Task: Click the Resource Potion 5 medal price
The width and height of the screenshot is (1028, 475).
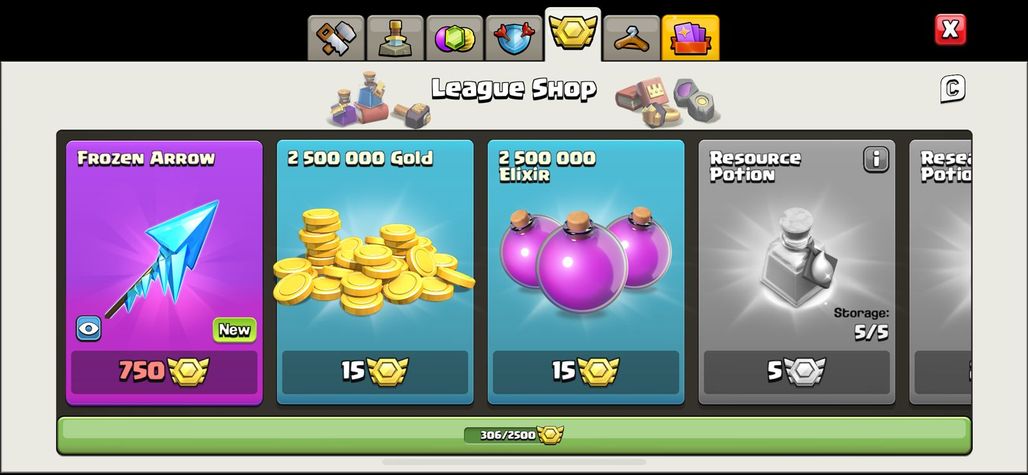Action: 797,371
